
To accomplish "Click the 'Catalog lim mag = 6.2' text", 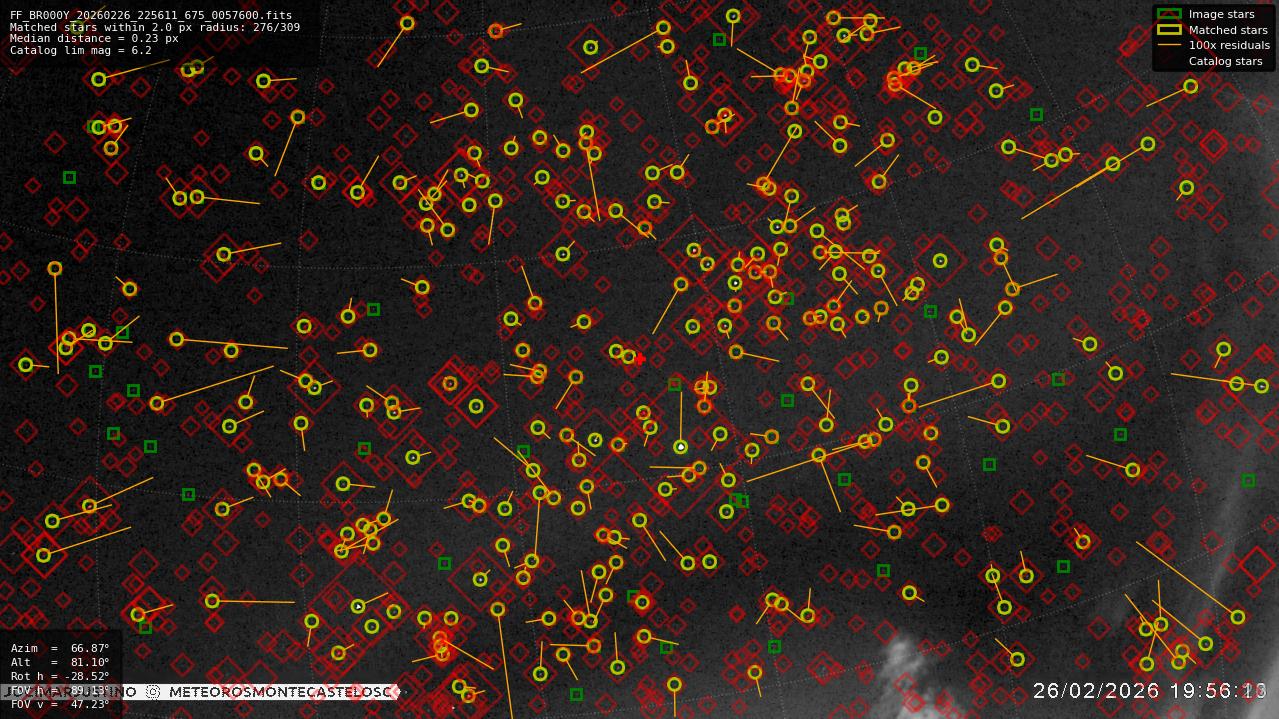I will click(x=81, y=50).
